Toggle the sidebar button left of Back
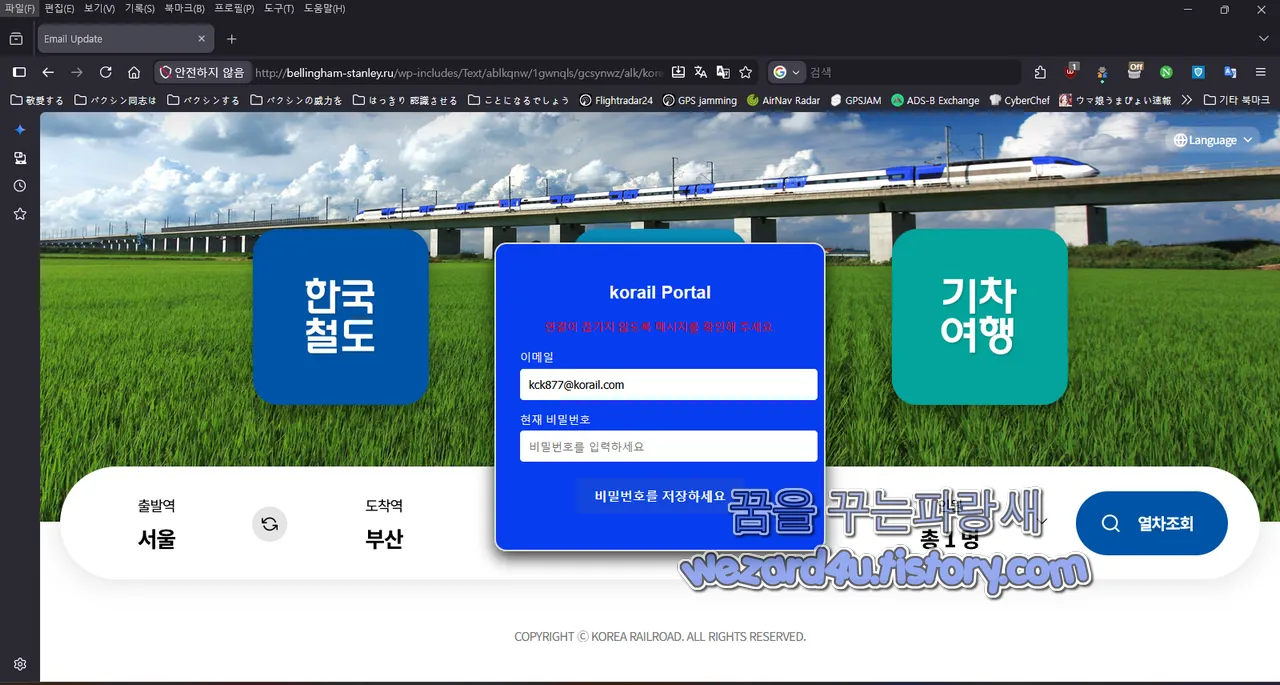Viewport: 1280px width, 685px height. click(18, 72)
